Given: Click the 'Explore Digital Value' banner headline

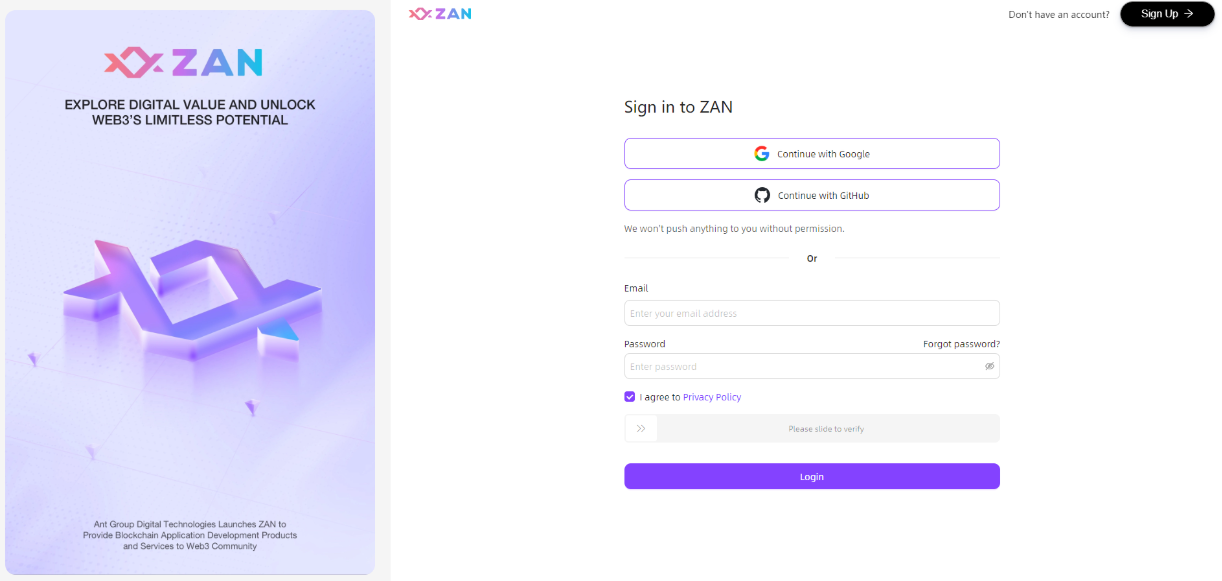Looking at the screenshot, I should (x=190, y=112).
